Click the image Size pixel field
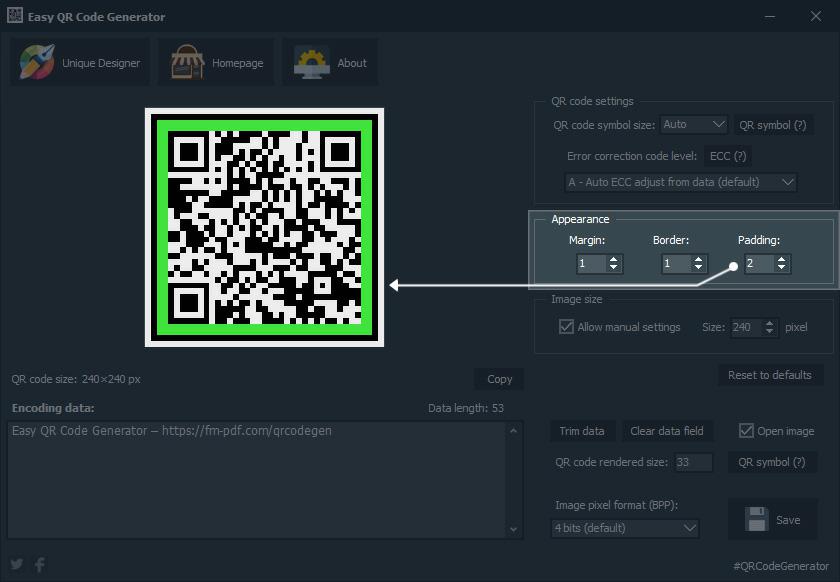 click(x=747, y=327)
